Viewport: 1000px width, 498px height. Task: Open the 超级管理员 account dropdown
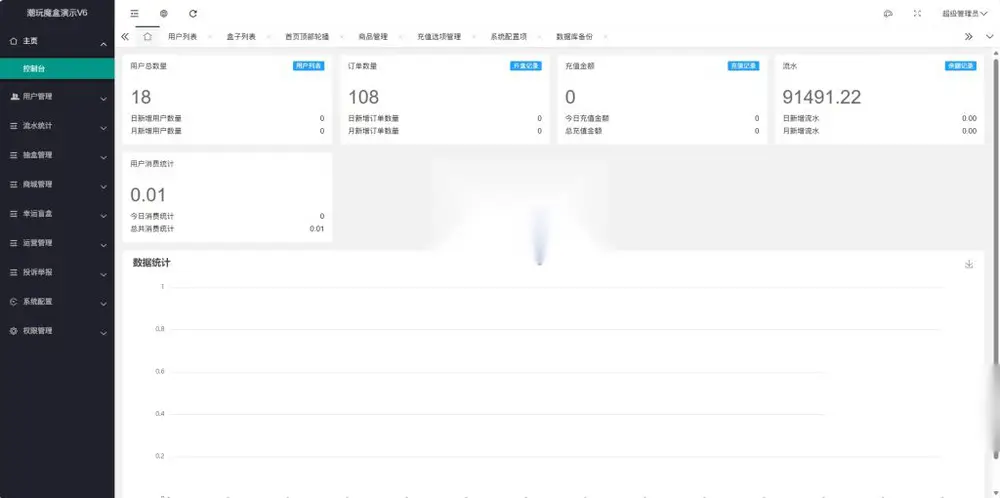click(964, 13)
